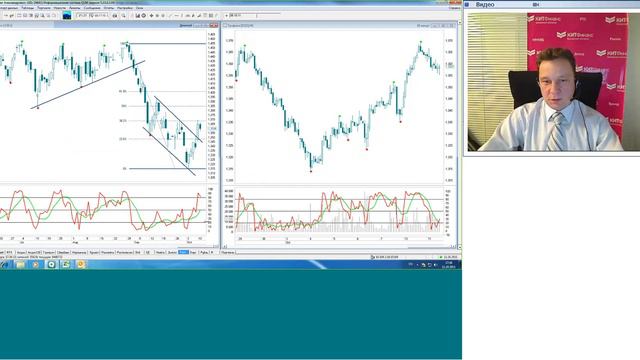Click the printer icon in toolbar
The image size is (640, 360).
115,16
